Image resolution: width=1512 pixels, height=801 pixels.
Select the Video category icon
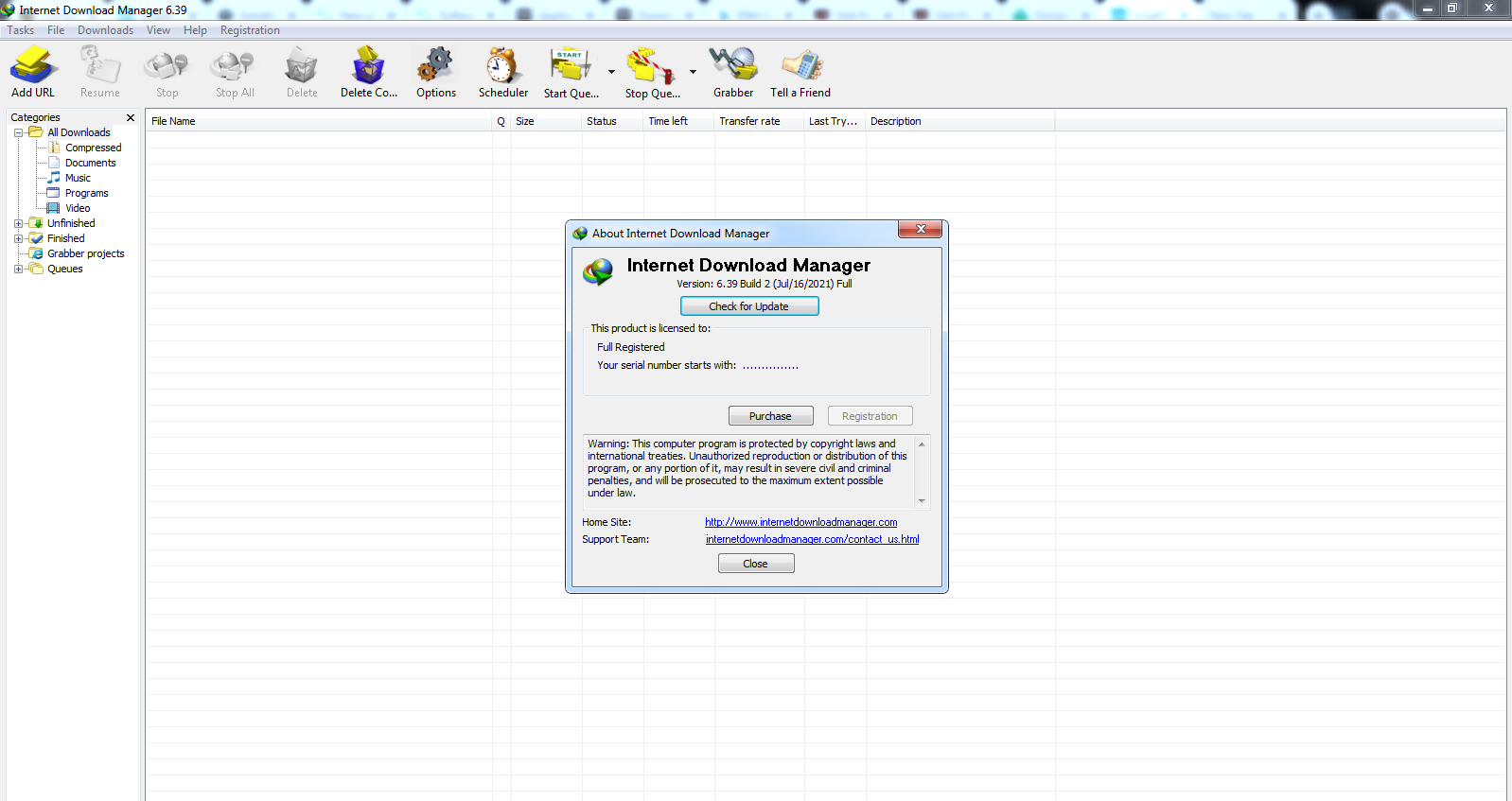click(x=54, y=208)
